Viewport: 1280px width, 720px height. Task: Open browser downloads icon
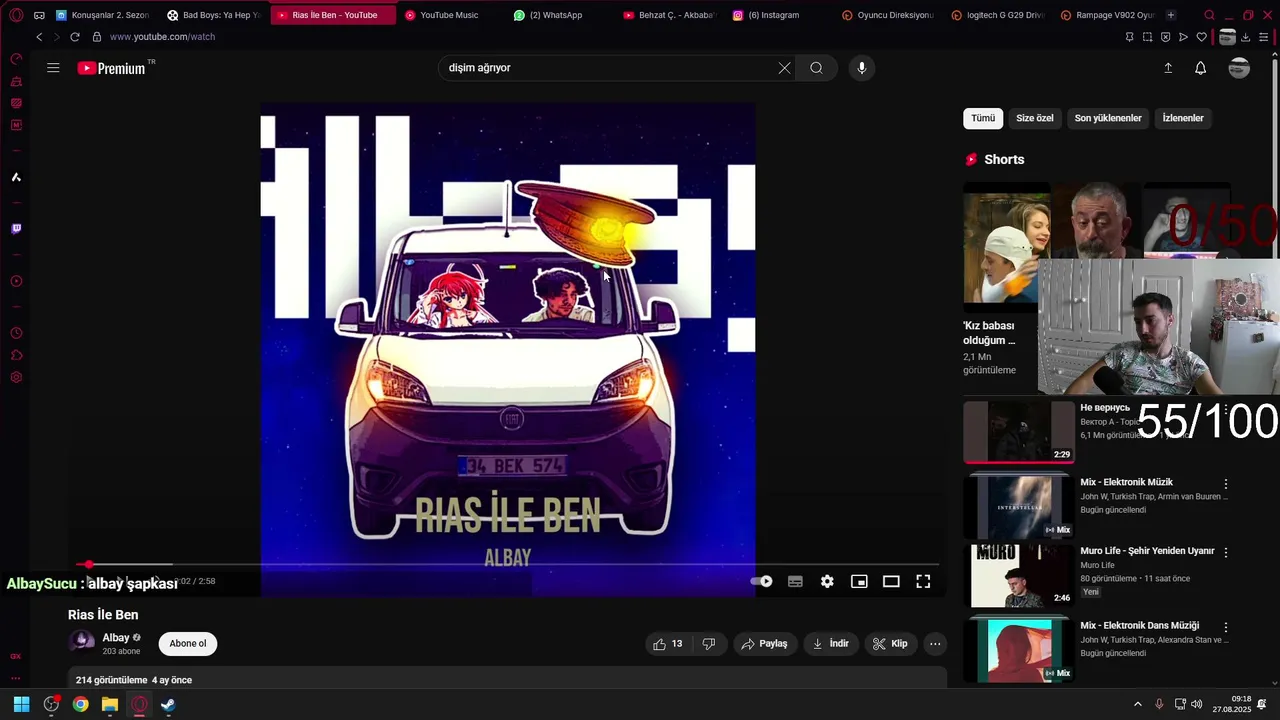1245,37
